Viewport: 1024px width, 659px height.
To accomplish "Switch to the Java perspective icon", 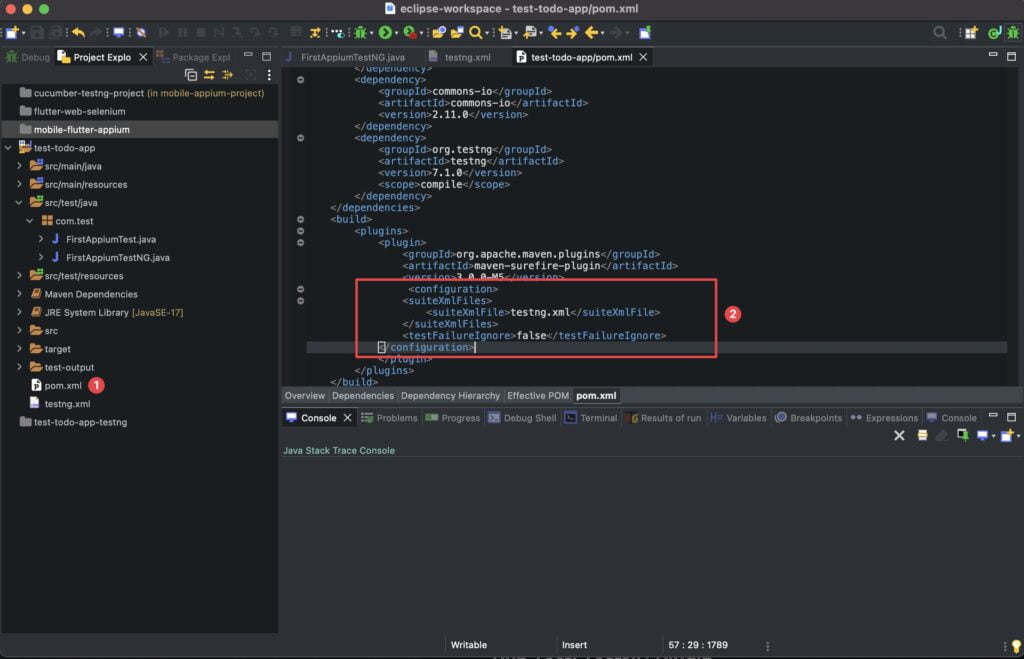I will pyautogui.click(x=994, y=33).
